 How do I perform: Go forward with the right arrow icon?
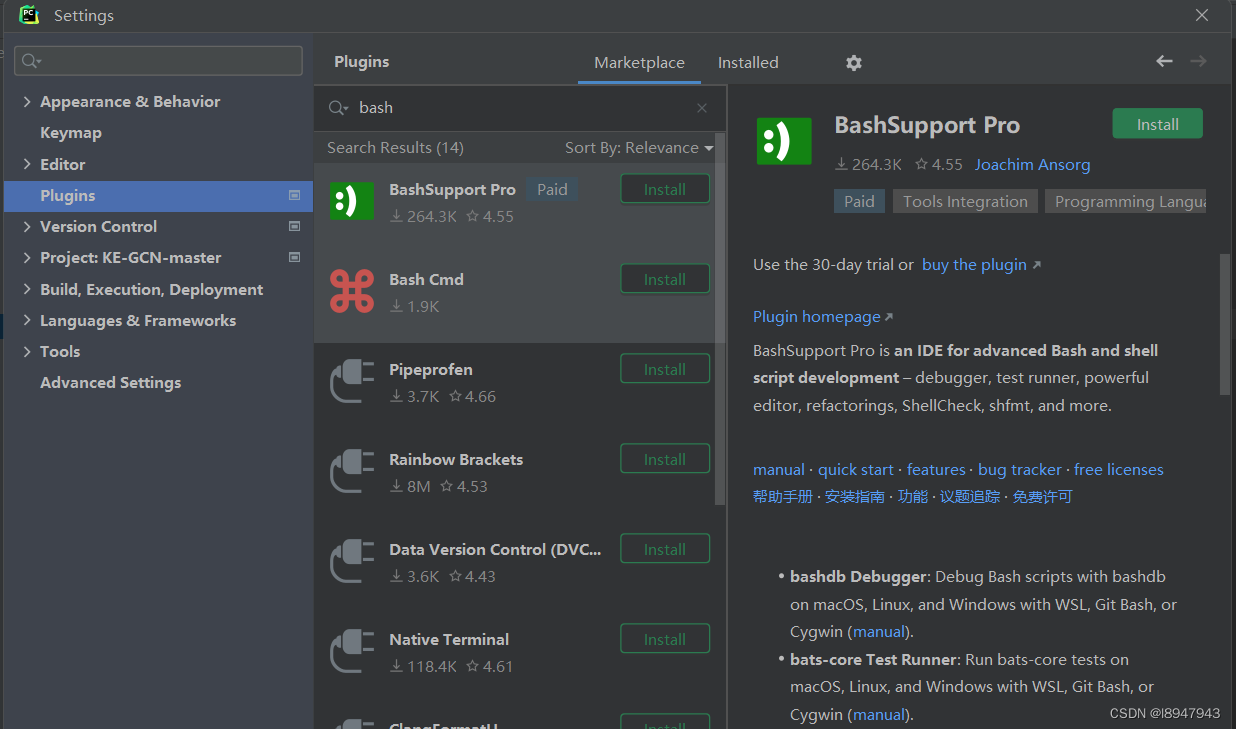[1198, 61]
